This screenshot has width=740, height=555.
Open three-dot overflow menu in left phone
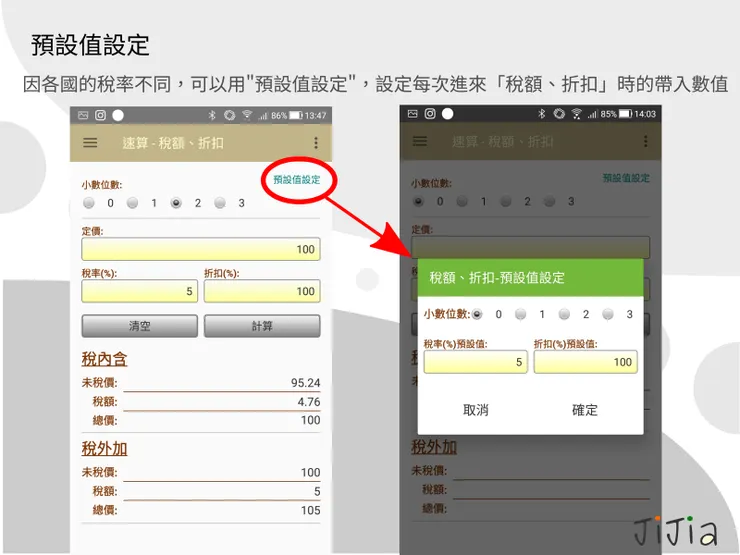point(316,143)
